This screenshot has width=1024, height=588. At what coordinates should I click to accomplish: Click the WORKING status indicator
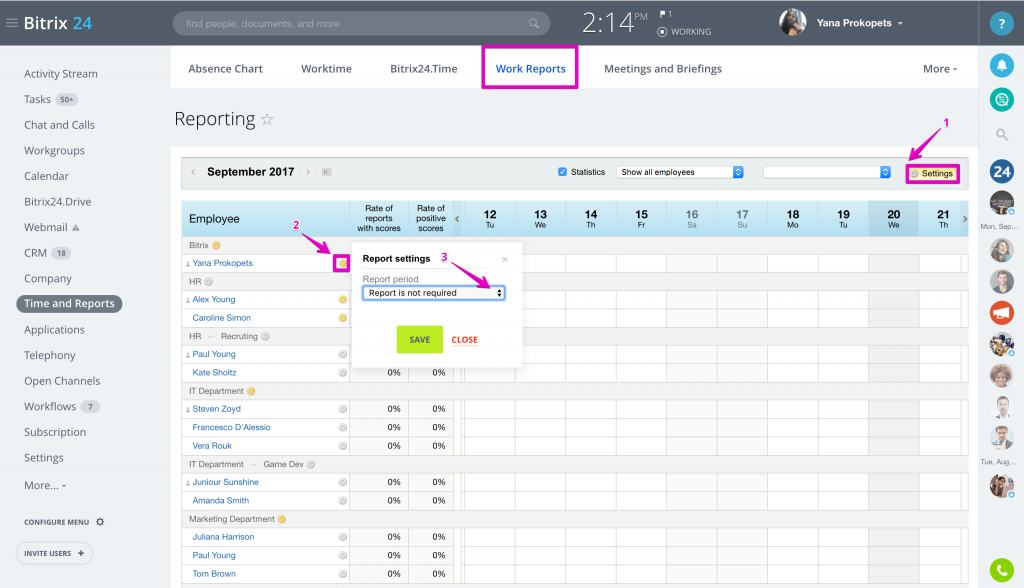684,31
